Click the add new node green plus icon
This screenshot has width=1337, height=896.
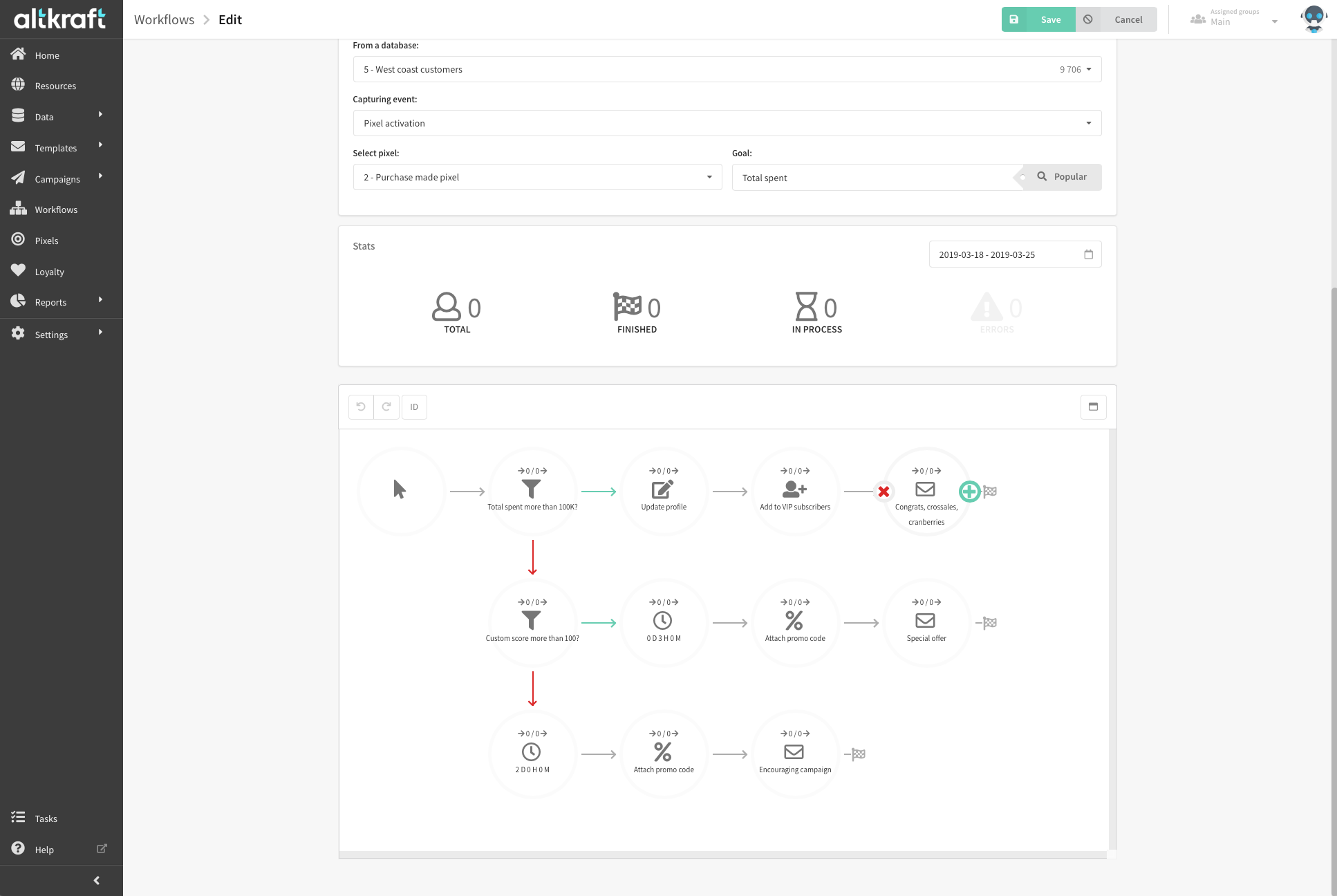tap(968, 491)
